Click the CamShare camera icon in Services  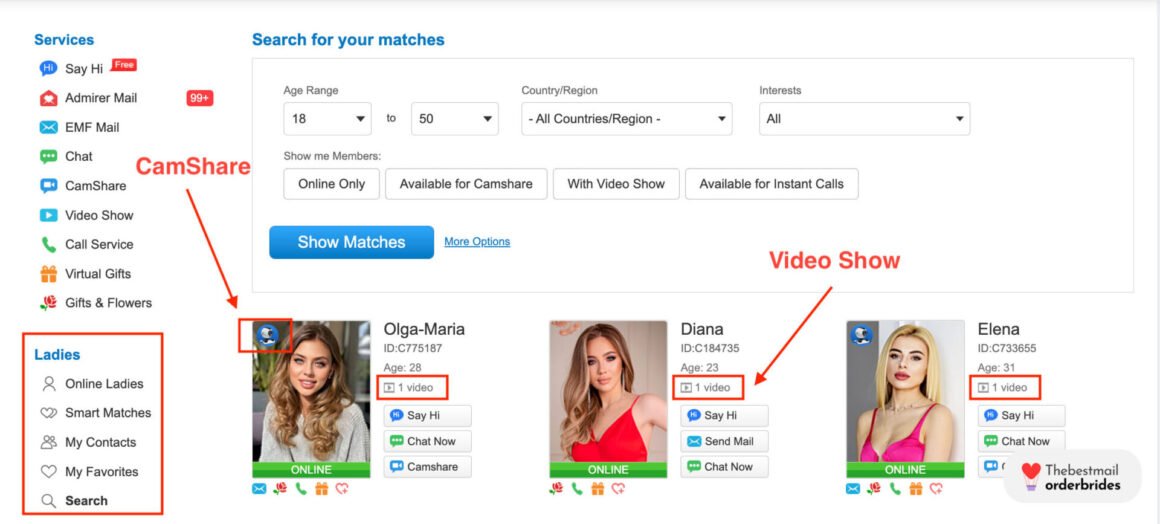tap(48, 186)
